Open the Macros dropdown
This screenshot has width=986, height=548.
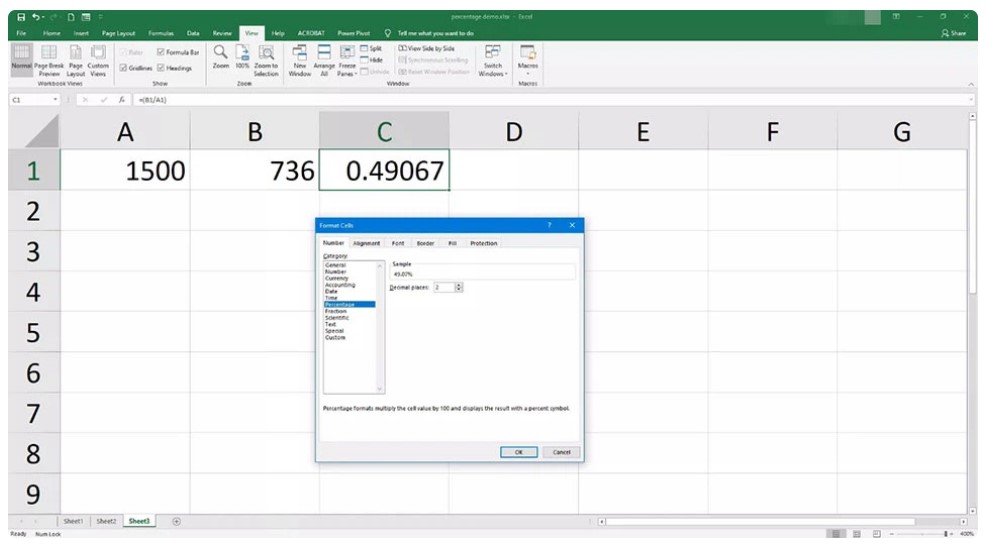tap(528, 60)
